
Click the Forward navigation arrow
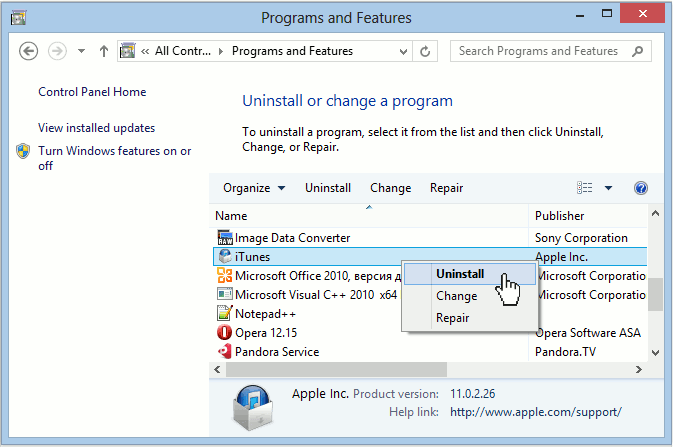[57, 52]
